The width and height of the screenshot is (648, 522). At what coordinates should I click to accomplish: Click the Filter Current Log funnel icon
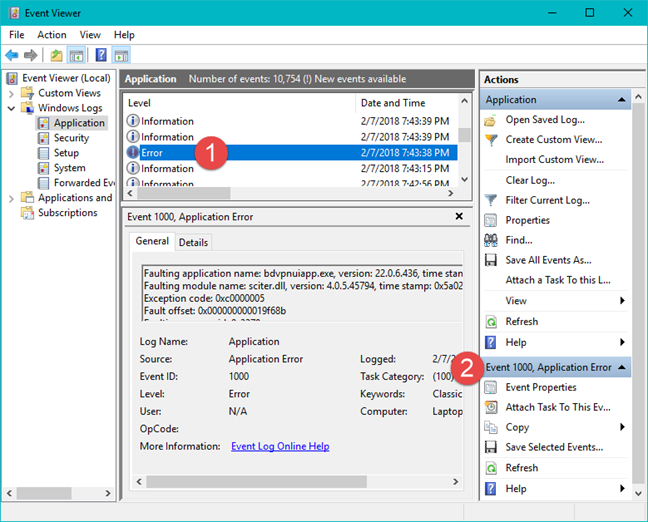pyautogui.click(x=491, y=200)
